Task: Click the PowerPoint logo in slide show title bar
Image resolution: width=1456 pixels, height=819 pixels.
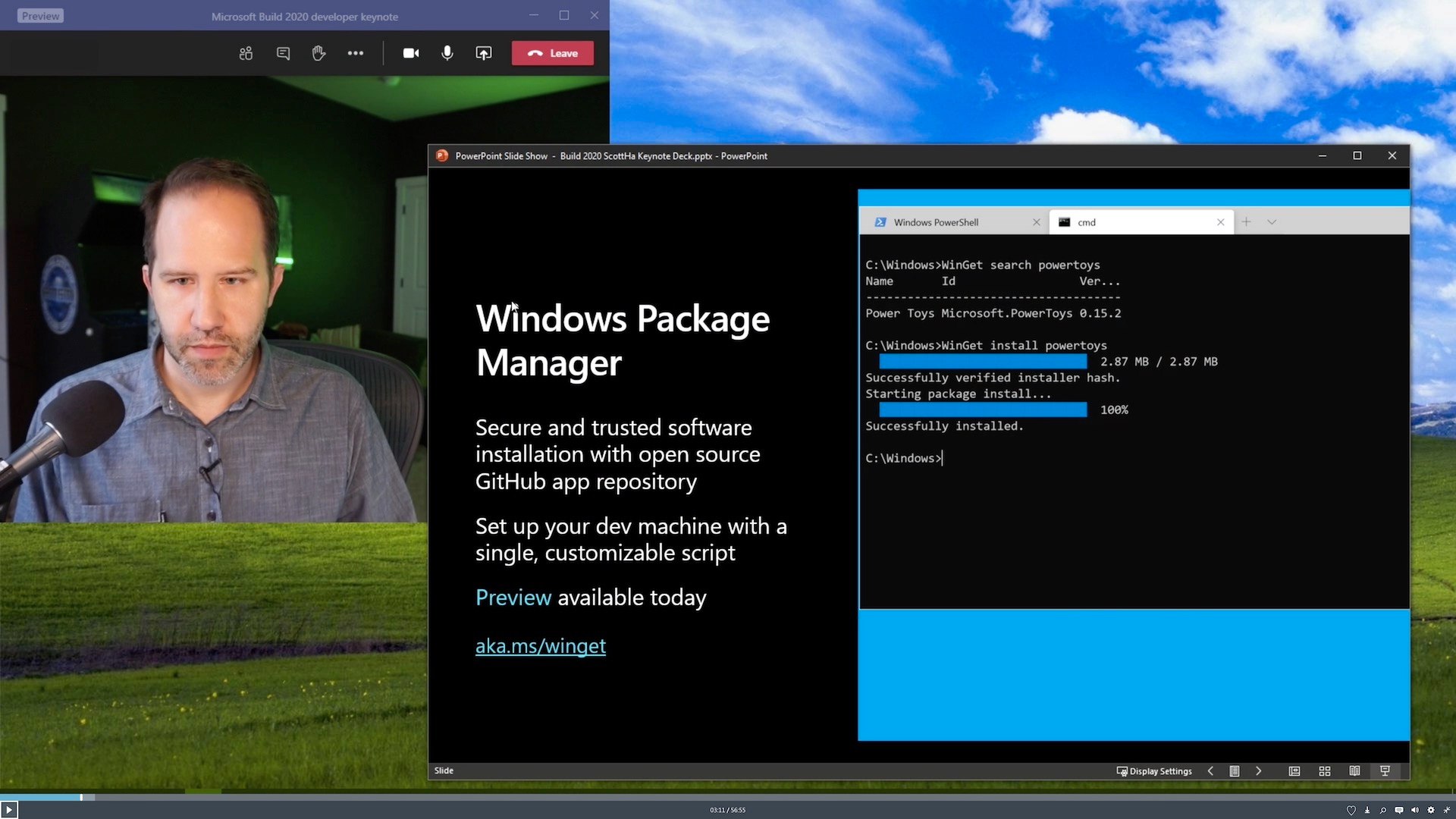Action: click(x=442, y=155)
